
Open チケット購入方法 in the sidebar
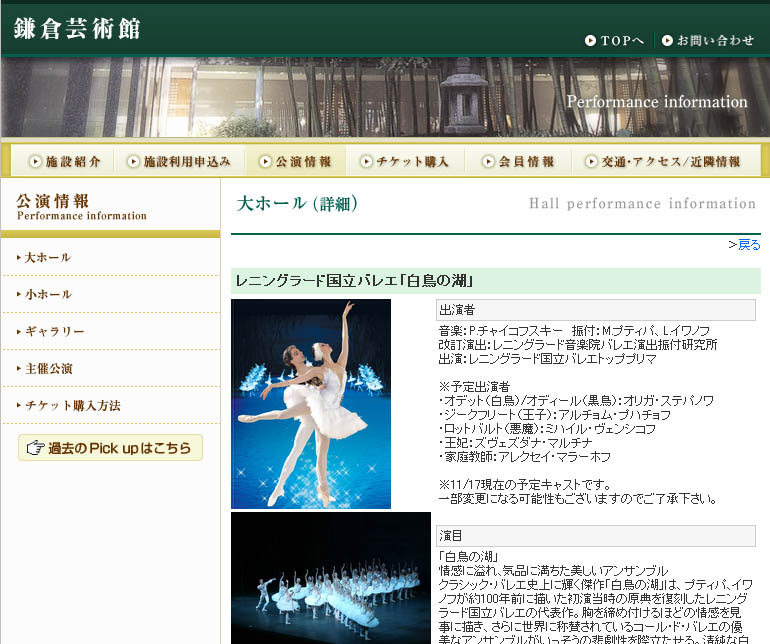tap(73, 405)
